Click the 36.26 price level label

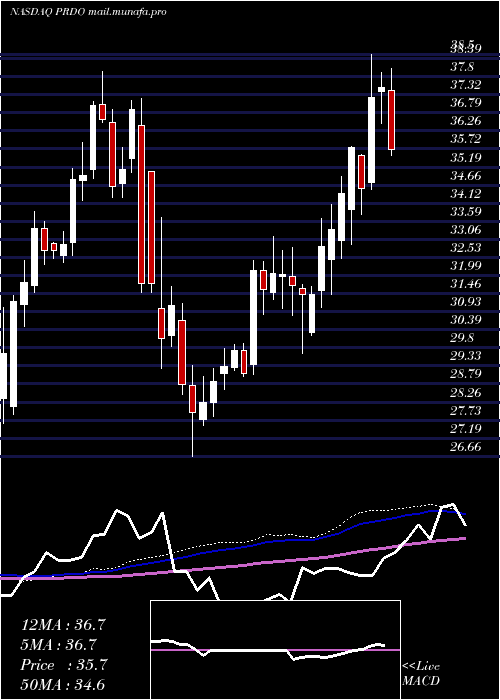pyautogui.click(x=466, y=121)
